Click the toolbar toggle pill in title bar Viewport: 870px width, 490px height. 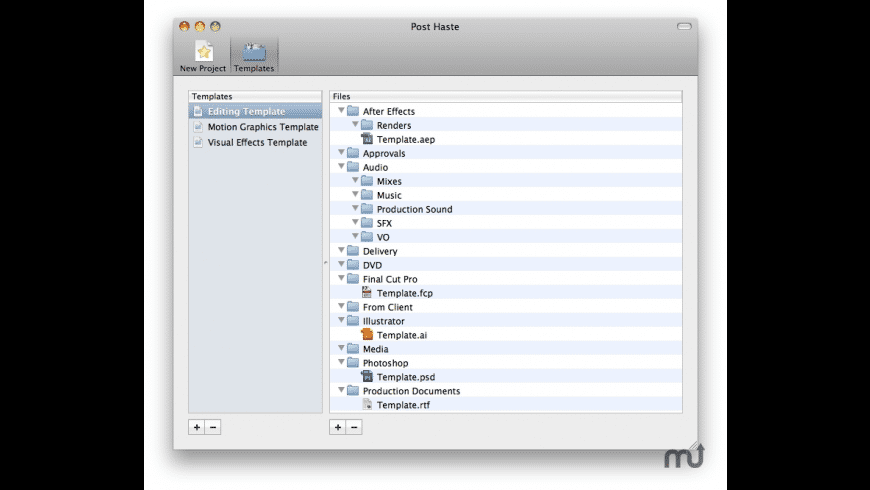684,26
